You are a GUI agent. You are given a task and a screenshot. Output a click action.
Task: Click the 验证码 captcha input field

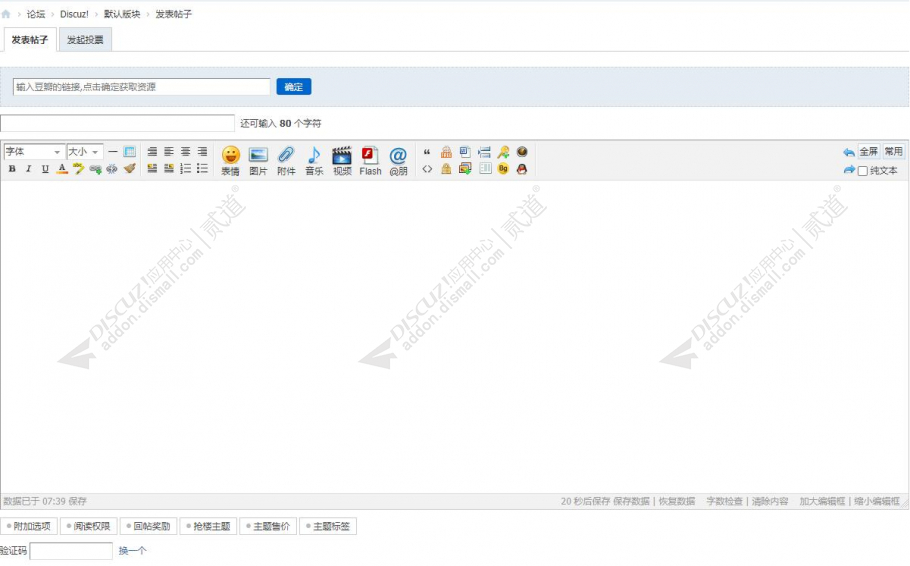(71, 551)
